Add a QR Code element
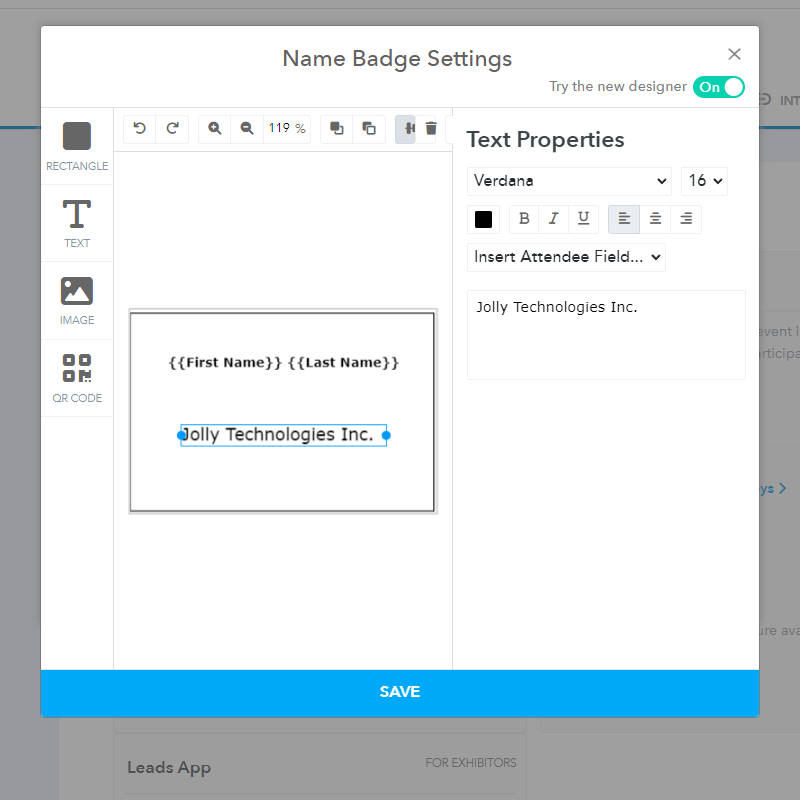Image resolution: width=800 pixels, height=800 pixels. tap(77, 378)
